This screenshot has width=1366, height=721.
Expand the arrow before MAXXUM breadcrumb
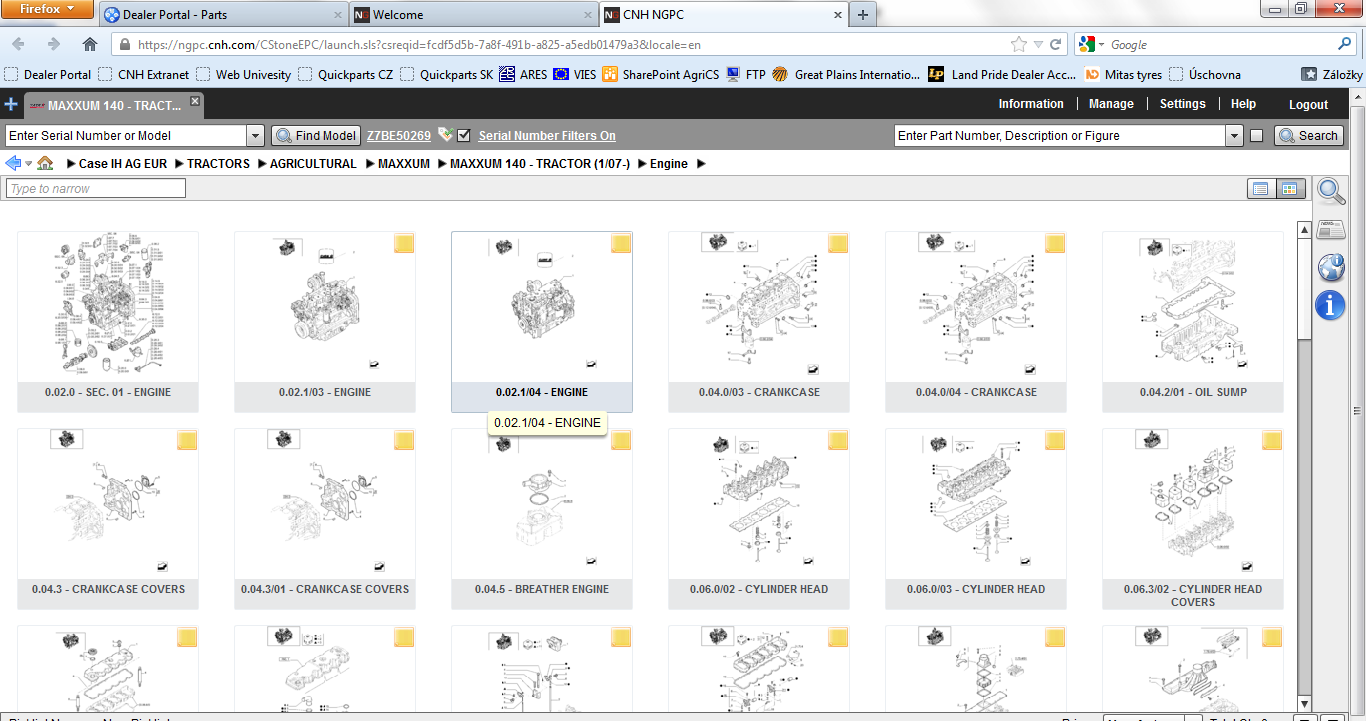click(x=370, y=164)
